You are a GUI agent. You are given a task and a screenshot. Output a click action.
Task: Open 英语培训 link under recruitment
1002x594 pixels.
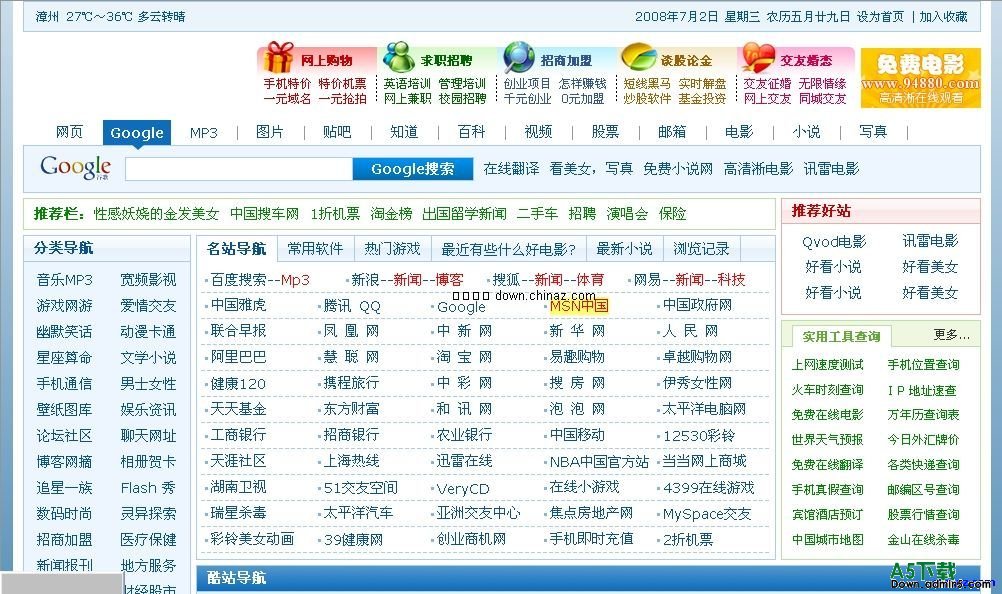click(407, 84)
